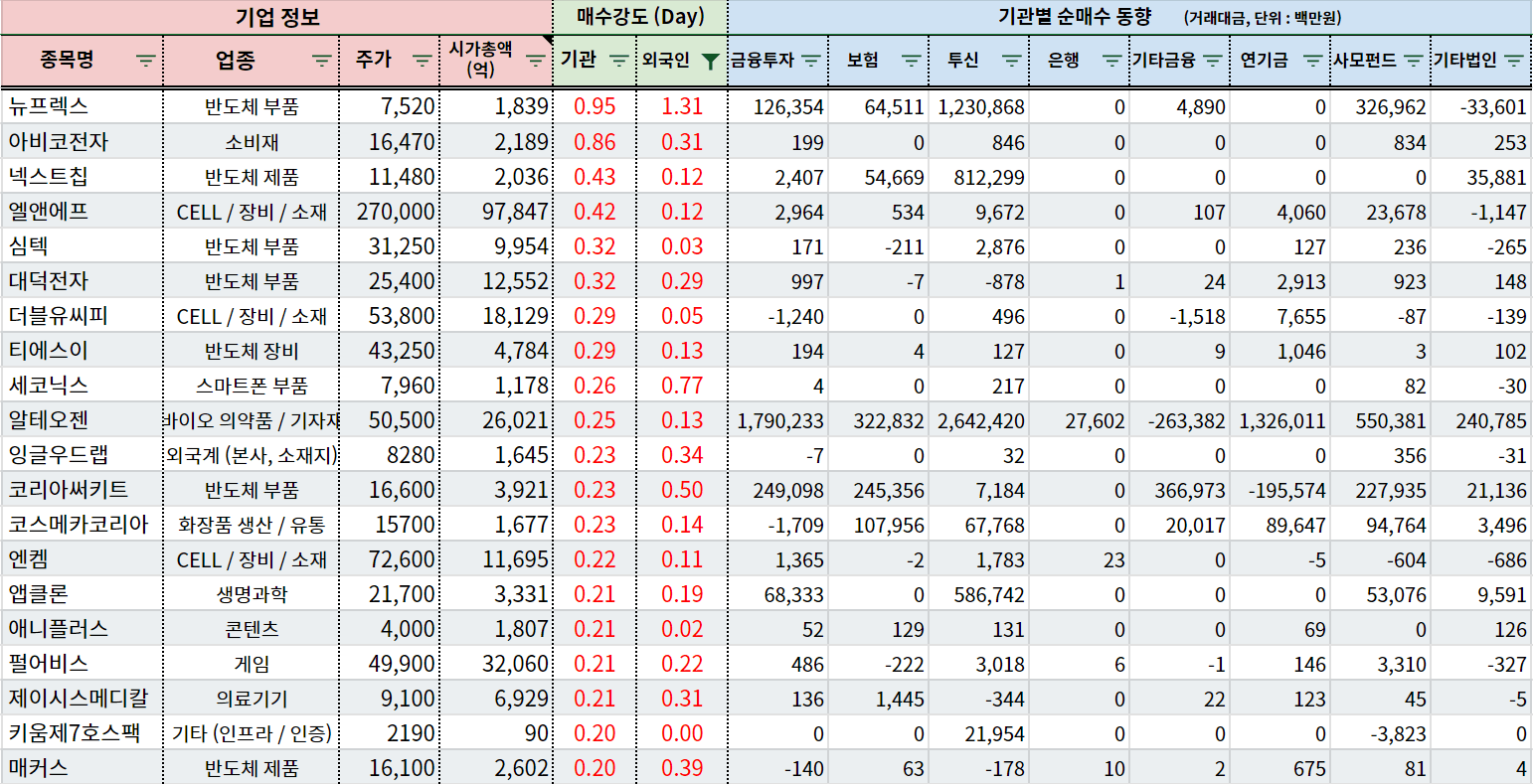Click 기타 (인프라 / 인증) sector cell
1533x784 pixels.
point(252,733)
